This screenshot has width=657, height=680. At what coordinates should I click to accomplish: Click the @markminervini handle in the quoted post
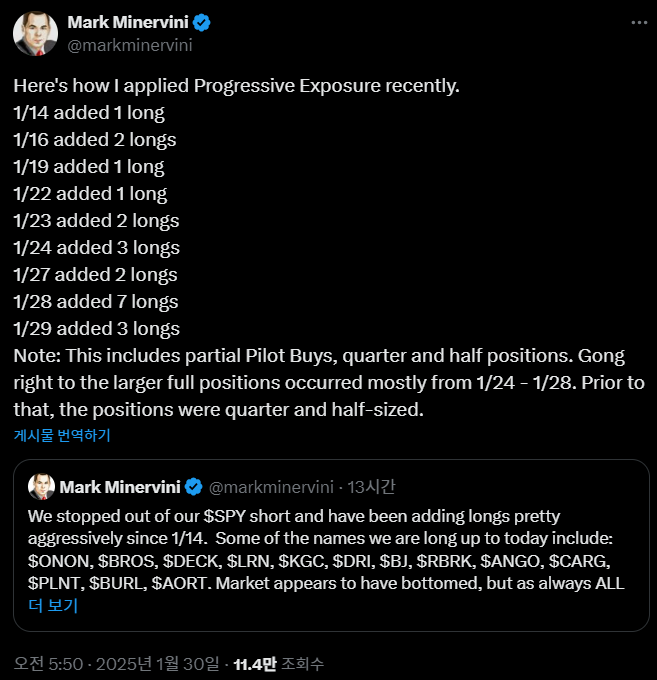[269, 487]
